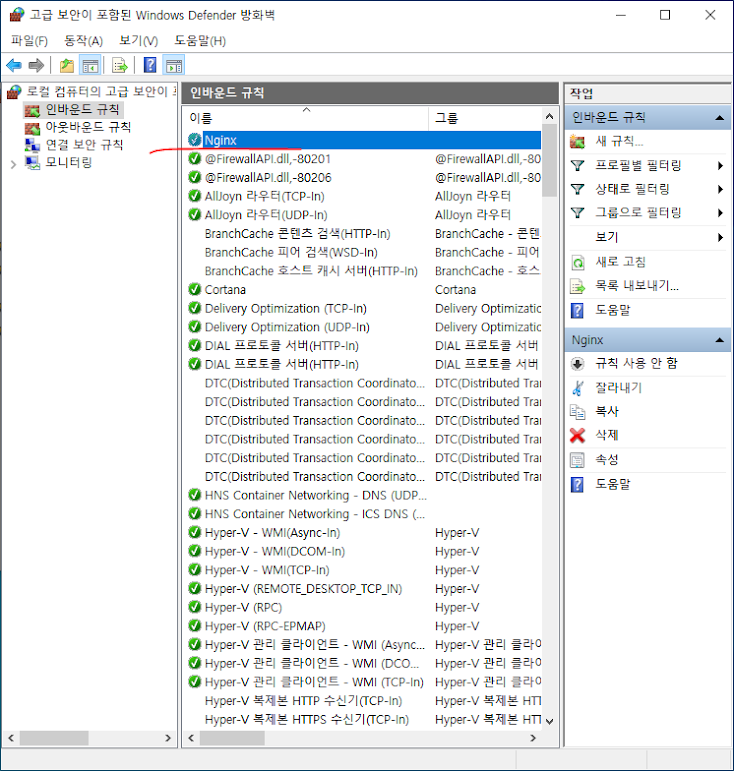
Task: Click the 속성 properties icon
Action: tap(578, 460)
